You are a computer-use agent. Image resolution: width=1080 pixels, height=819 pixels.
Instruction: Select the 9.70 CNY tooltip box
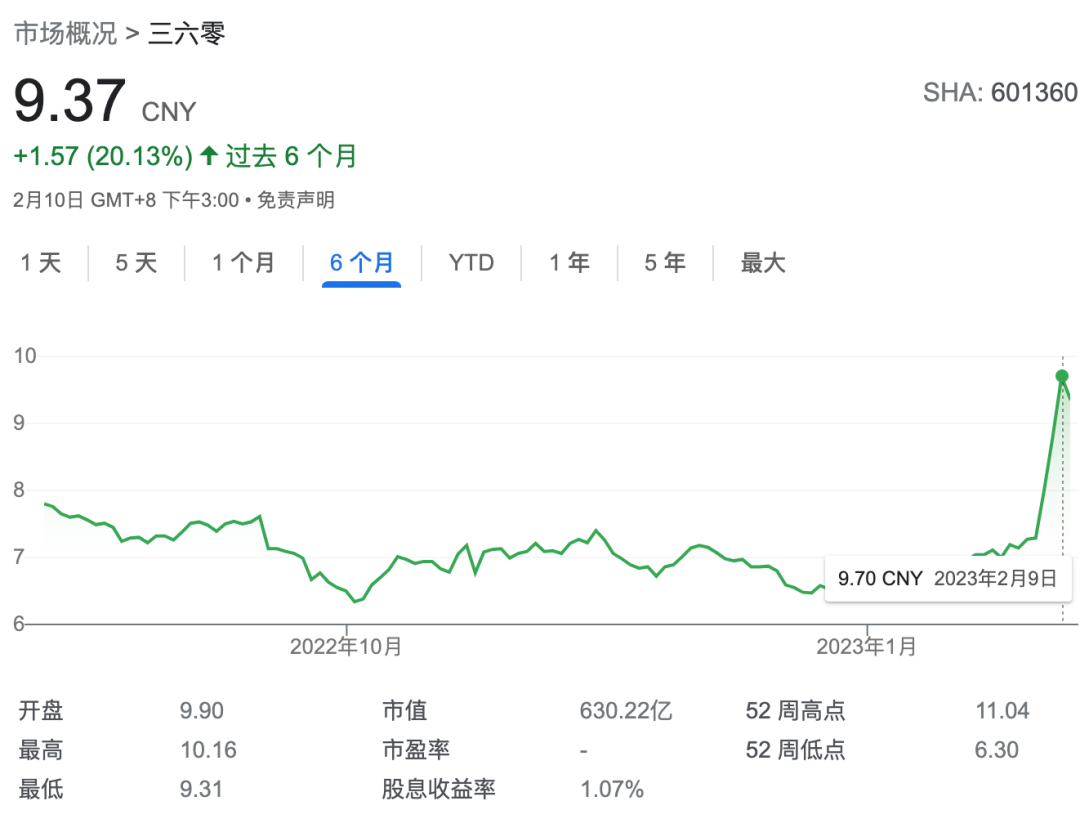point(948,578)
